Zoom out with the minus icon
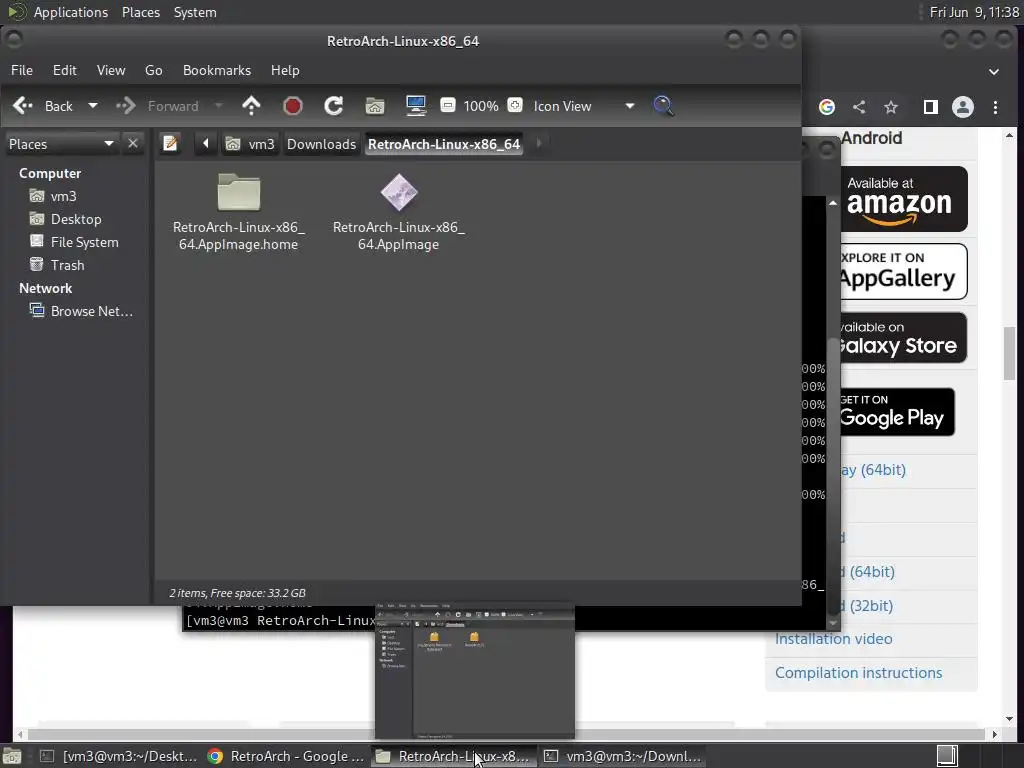This screenshot has height=768, width=1024. tap(448, 105)
